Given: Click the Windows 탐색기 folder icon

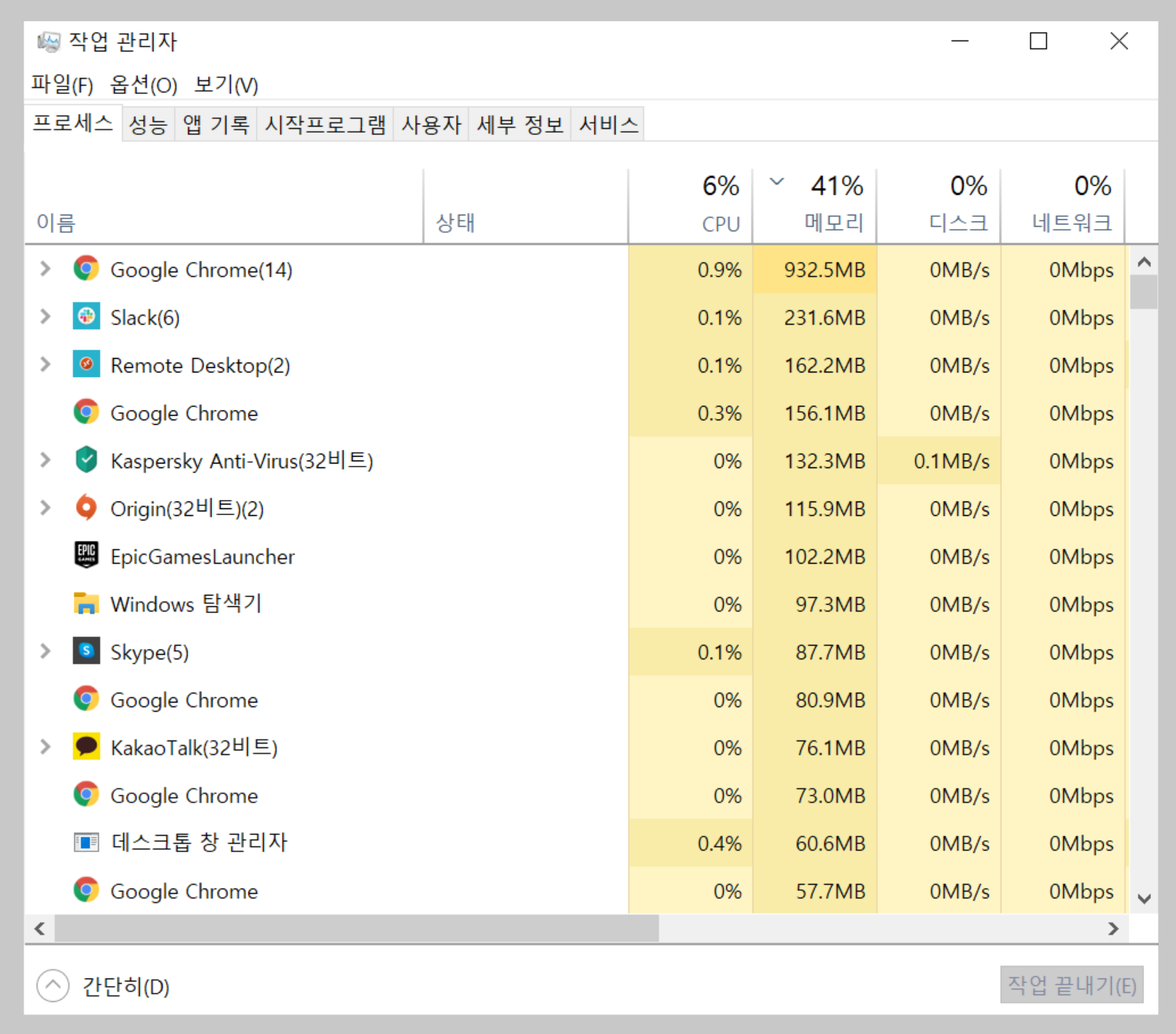Looking at the screenshot, I should coord(86,603).
